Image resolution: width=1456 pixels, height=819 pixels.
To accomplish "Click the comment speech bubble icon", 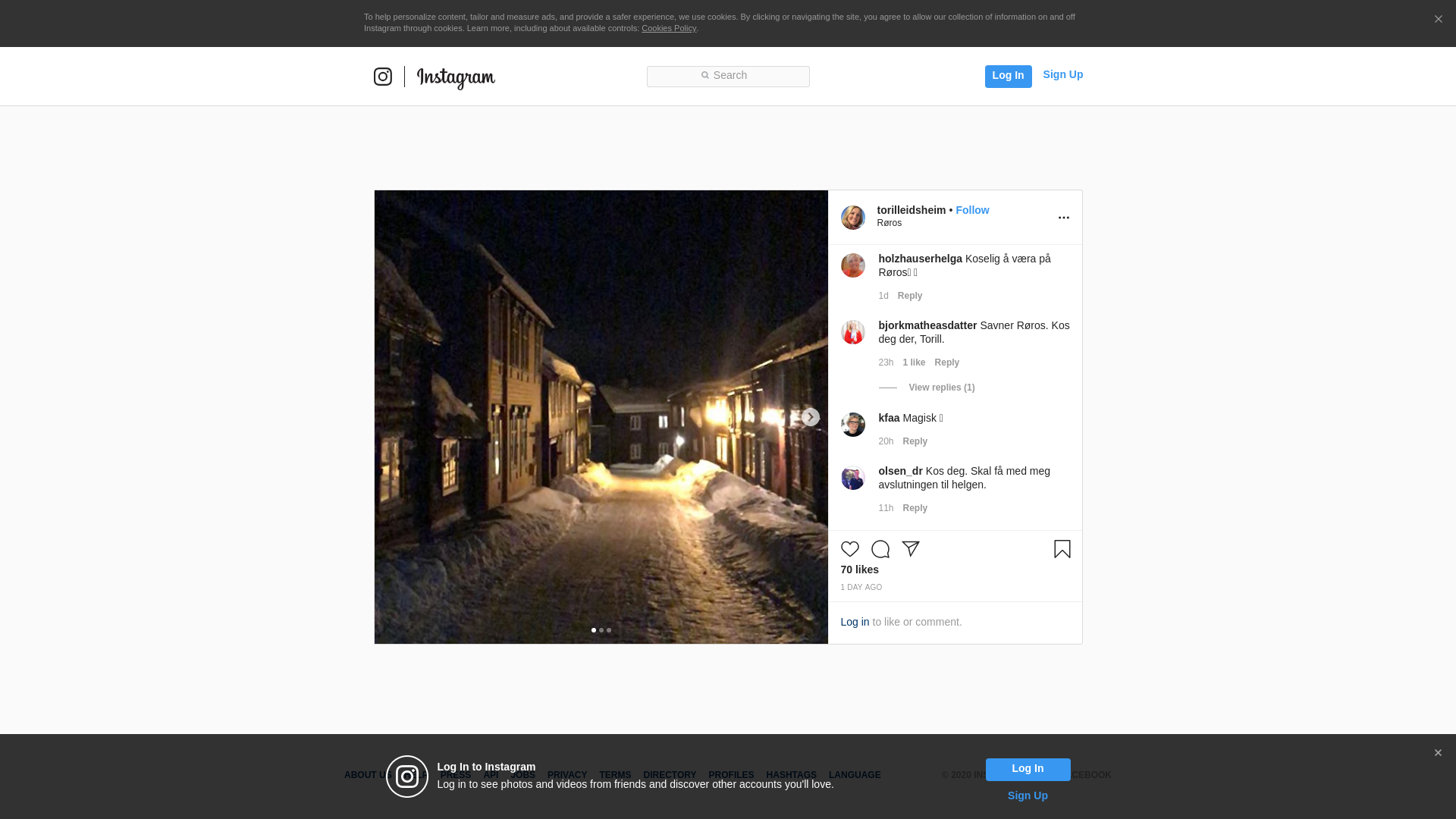I will (x=880, y=549).
